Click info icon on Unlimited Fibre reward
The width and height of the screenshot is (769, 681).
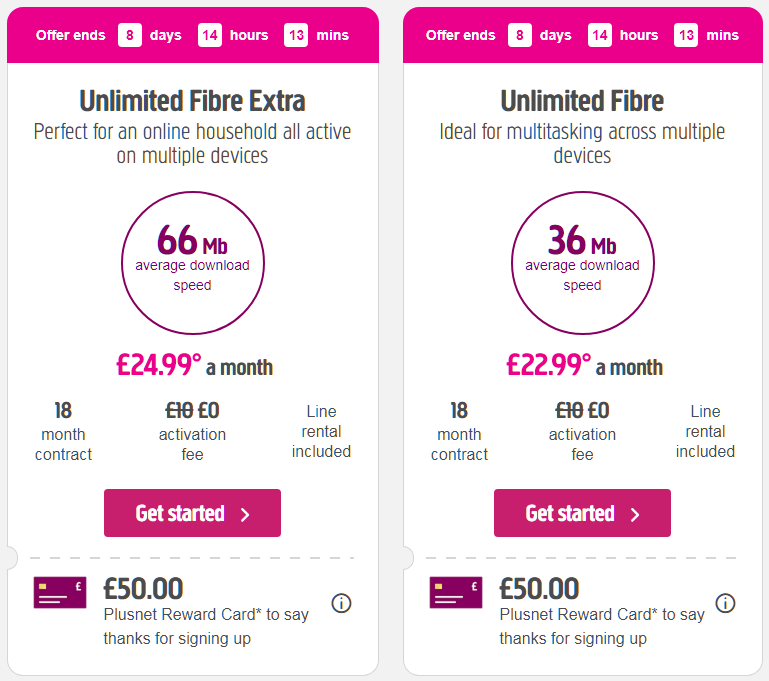(x=726, y=603)
